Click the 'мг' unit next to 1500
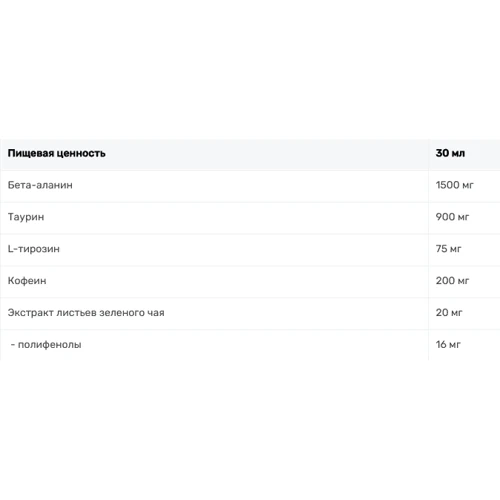 [x=466, y=186]
